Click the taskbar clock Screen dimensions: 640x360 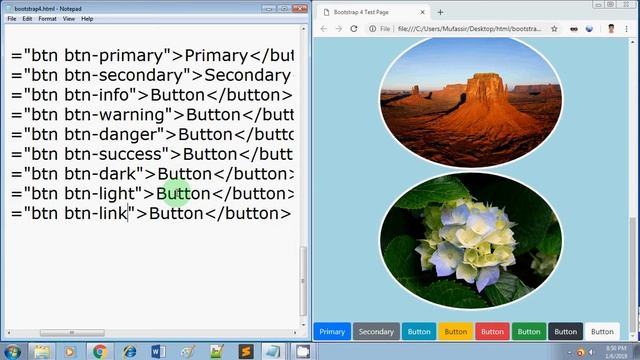tap(616, 352)
